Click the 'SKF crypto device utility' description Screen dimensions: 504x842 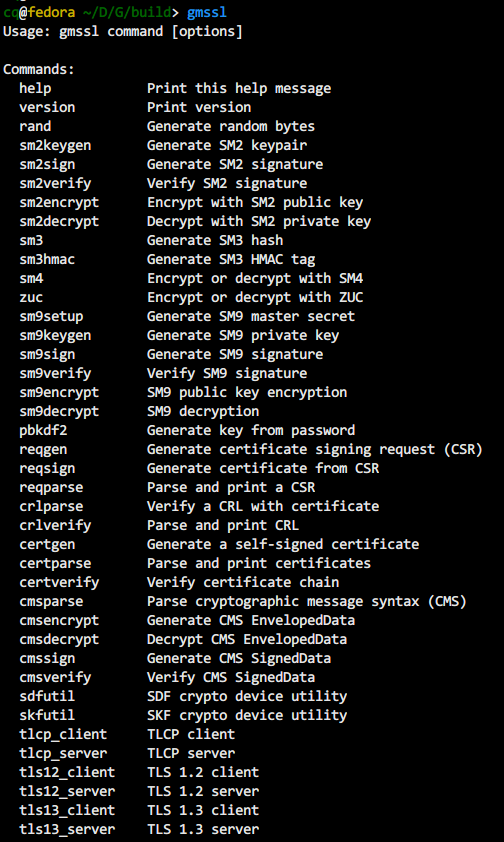point(247,715)
